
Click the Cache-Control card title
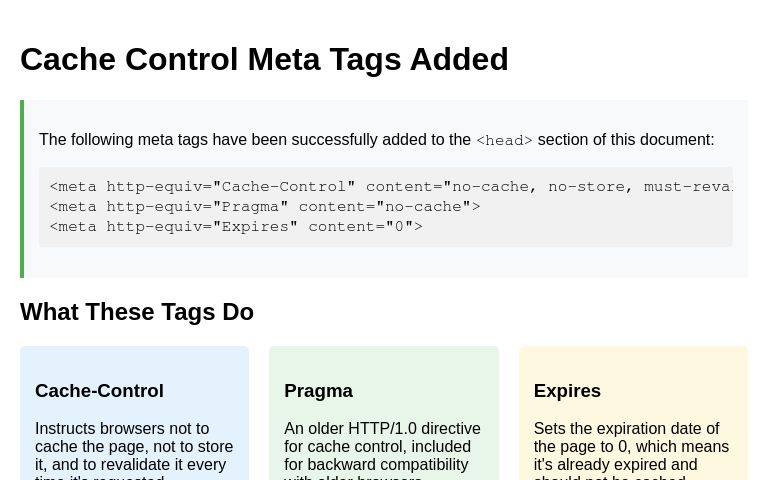(99, 391)
